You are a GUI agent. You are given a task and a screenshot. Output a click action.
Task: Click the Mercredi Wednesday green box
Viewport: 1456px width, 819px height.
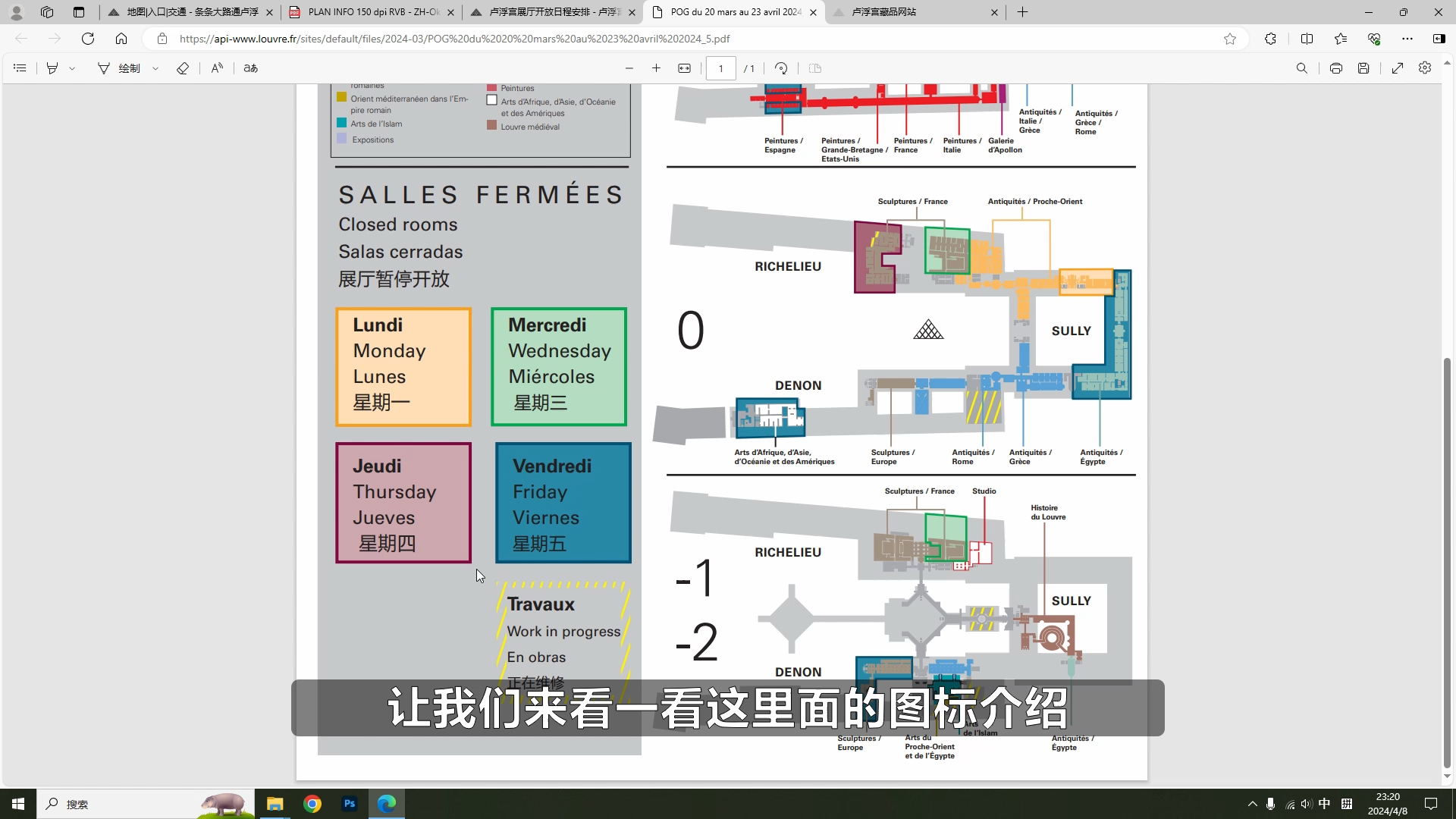pyautogui.click(x=559, y=367)
